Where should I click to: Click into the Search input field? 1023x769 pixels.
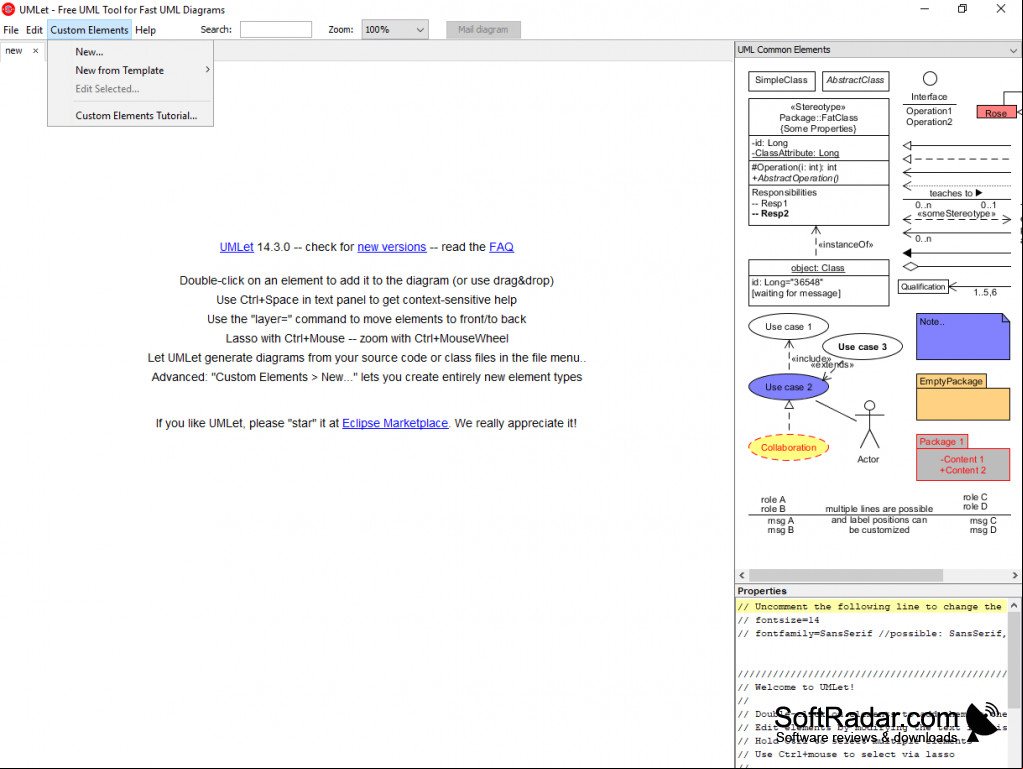click(x=276, y=29)
